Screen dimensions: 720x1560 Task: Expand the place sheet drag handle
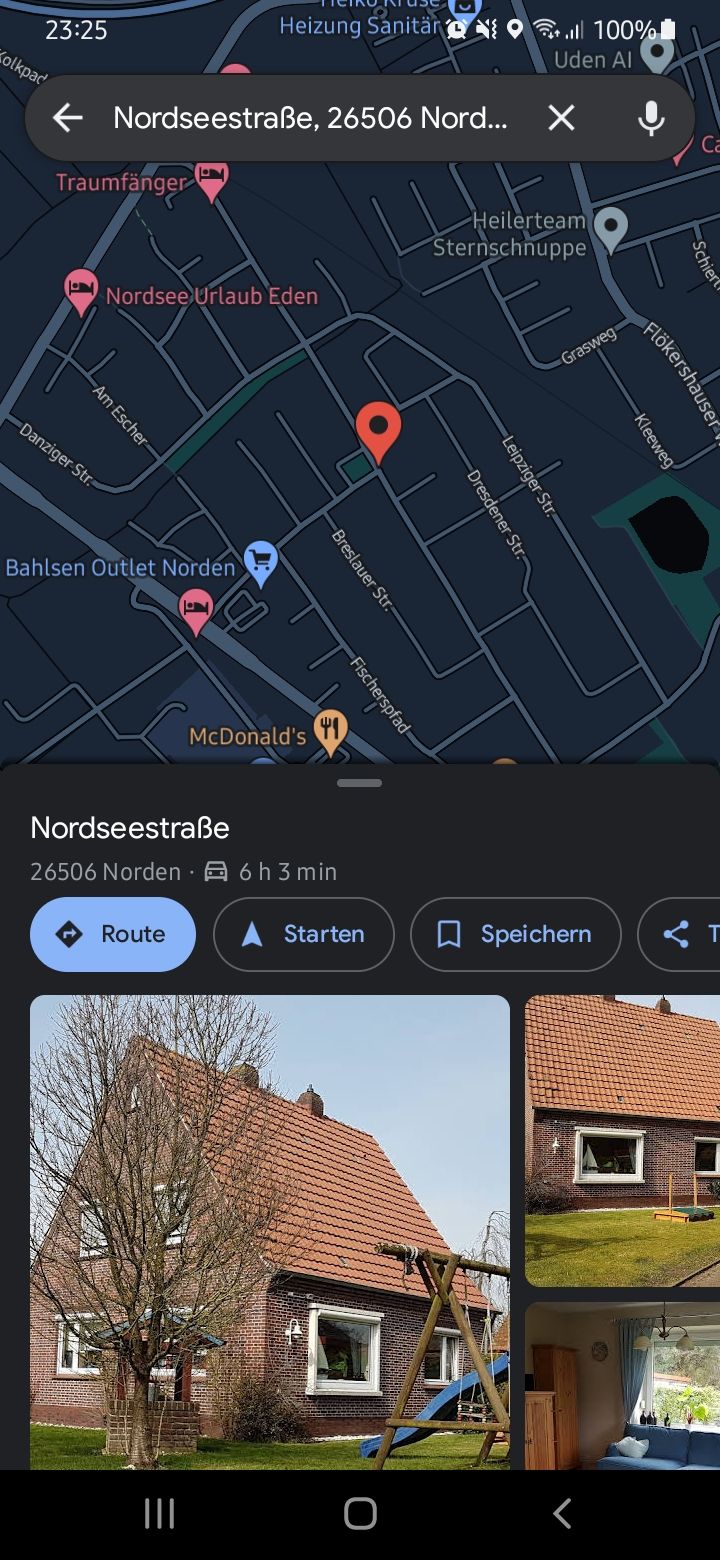tap(360, 783)
